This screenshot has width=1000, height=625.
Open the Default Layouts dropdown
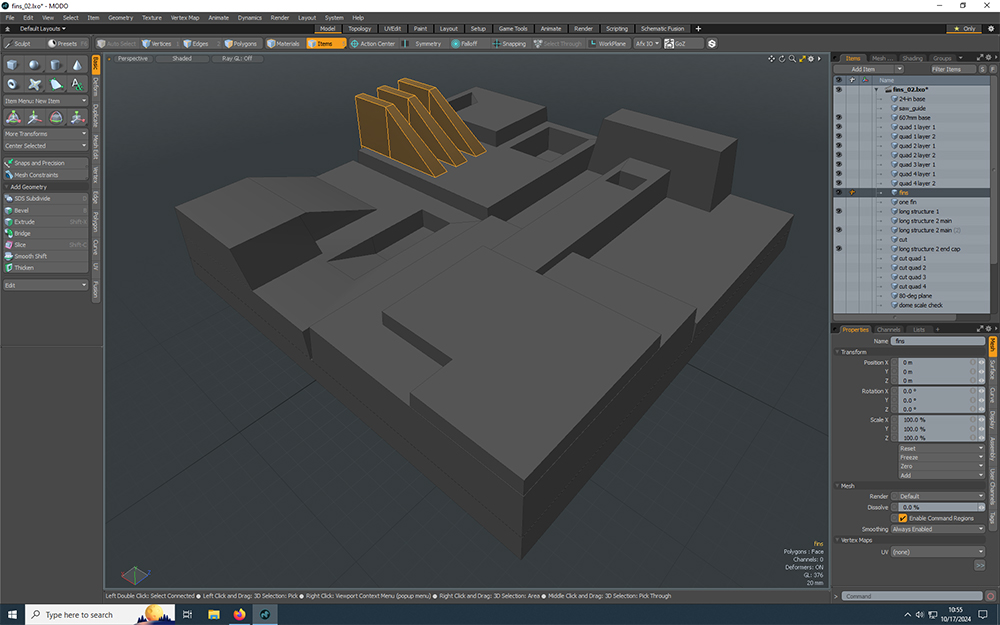[43, 29]
